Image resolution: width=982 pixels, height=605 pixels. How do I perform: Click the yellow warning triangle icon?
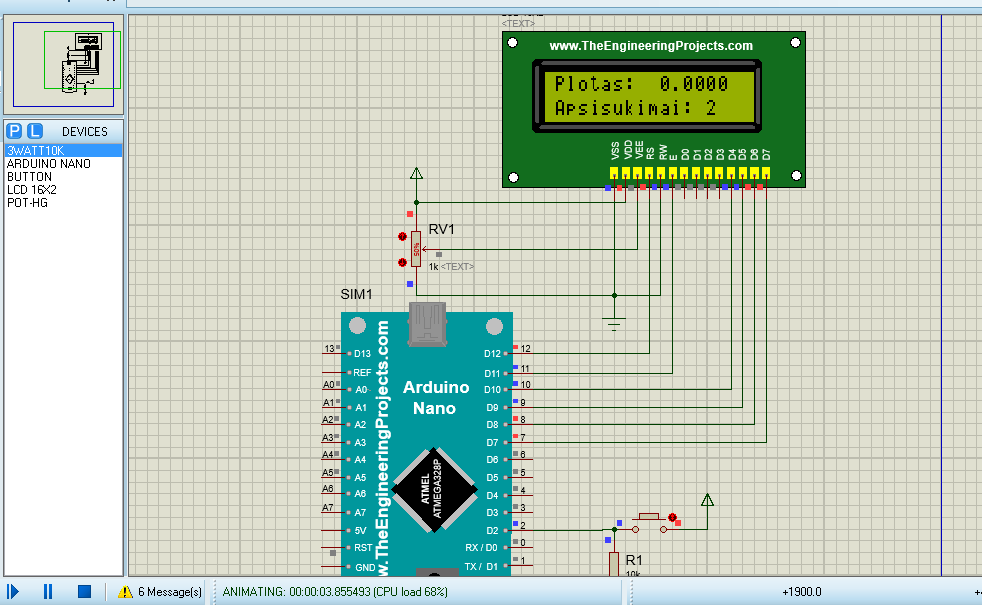click(125, 592)
